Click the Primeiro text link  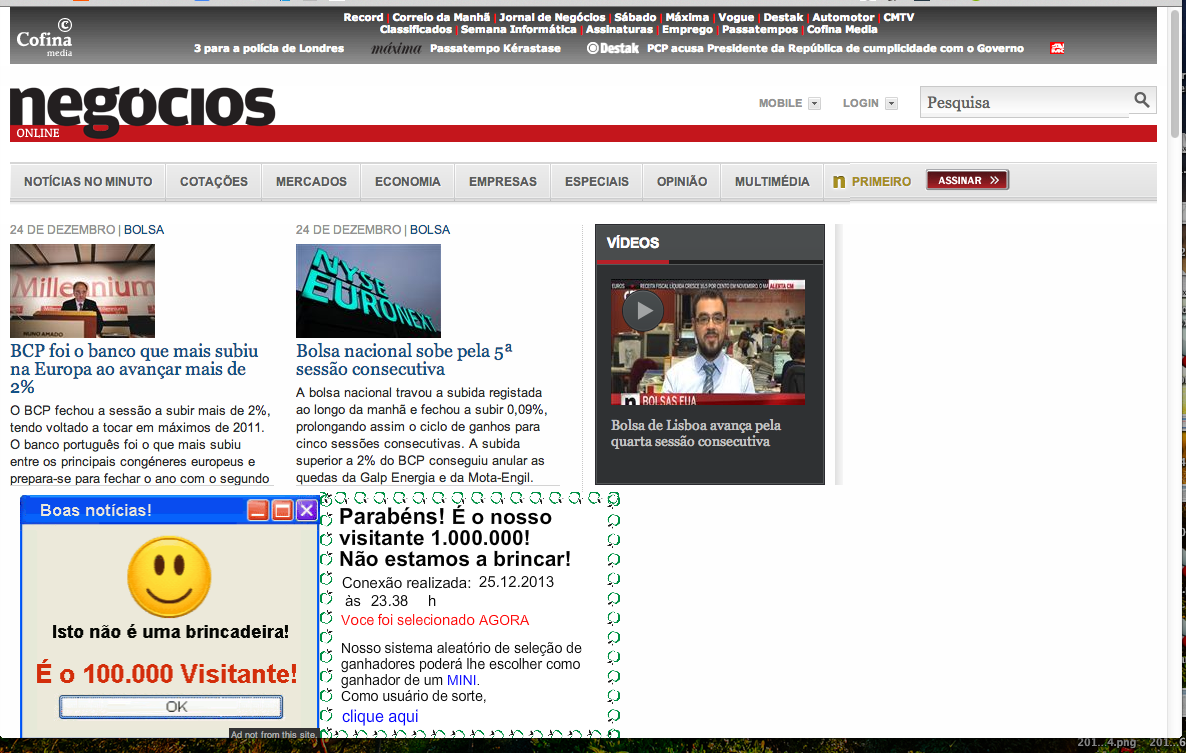[x=881, y=181]
